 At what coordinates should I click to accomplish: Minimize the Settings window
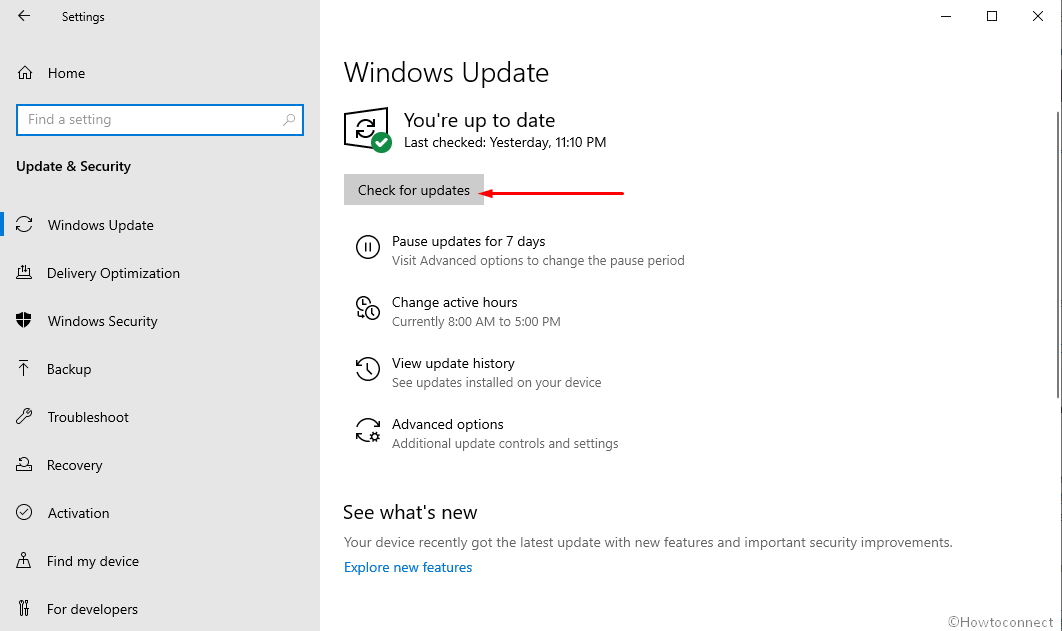coord(946,16)
